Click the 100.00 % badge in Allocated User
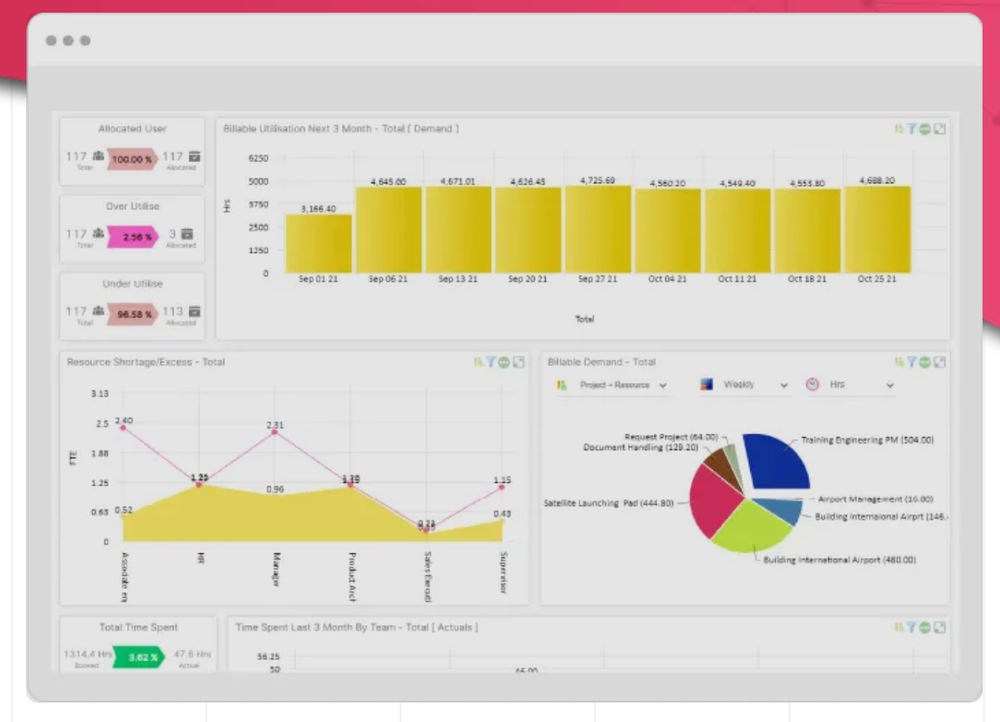This screenshot has width=1000, height=722. tap(132, 159)
